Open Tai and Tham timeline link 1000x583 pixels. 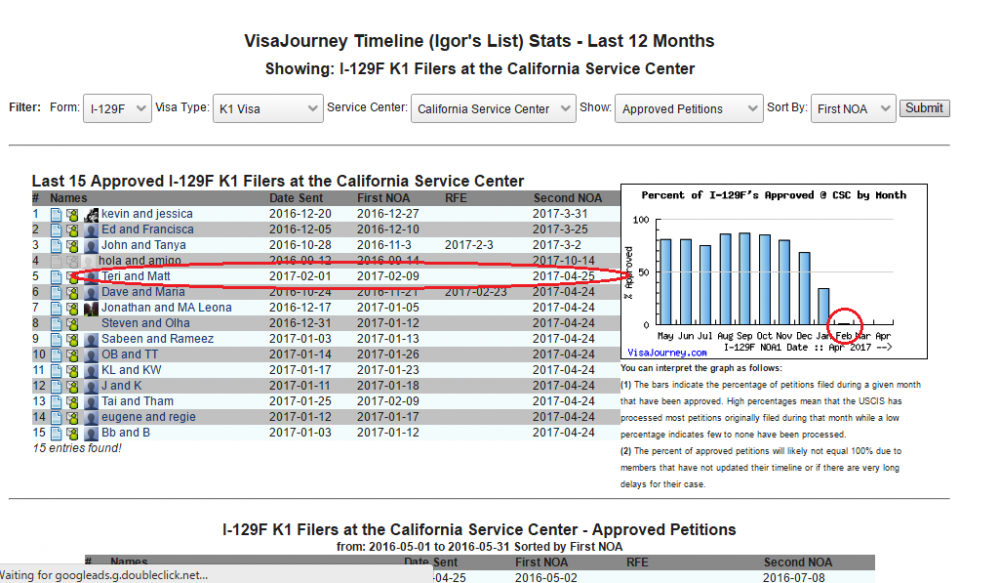[137, 401]
